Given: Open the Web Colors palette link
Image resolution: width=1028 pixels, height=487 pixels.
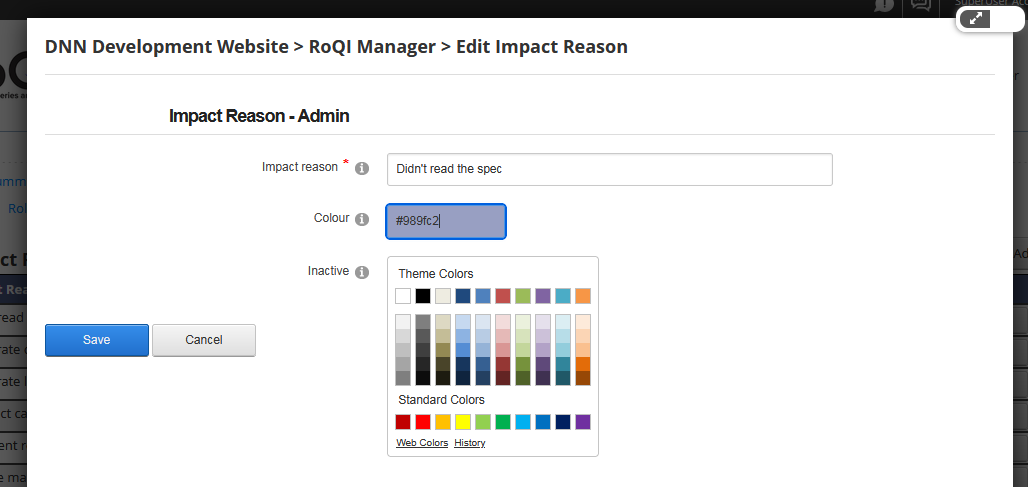Looking at the screenshot, I should point(422,443).
